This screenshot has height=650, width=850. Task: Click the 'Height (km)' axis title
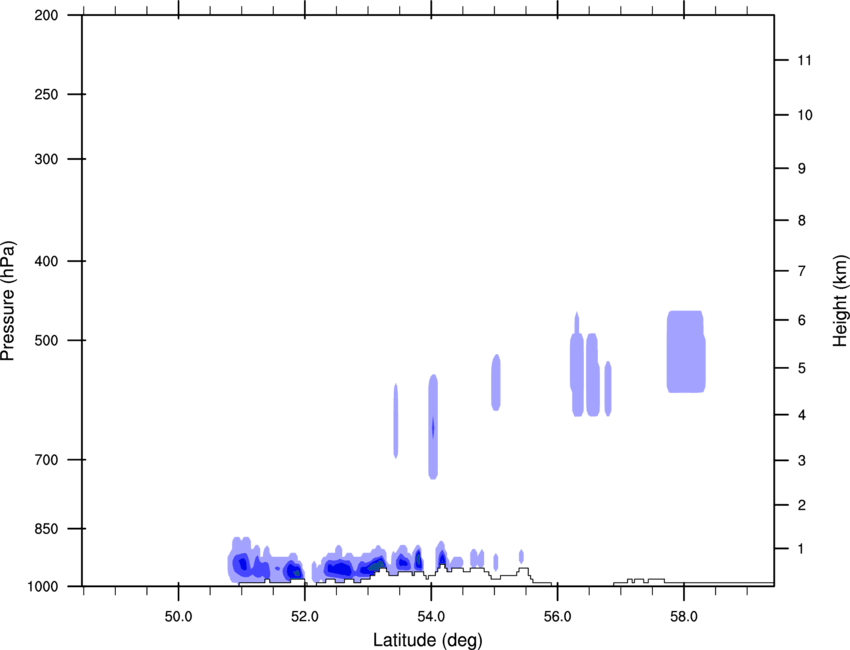(840, 301)
